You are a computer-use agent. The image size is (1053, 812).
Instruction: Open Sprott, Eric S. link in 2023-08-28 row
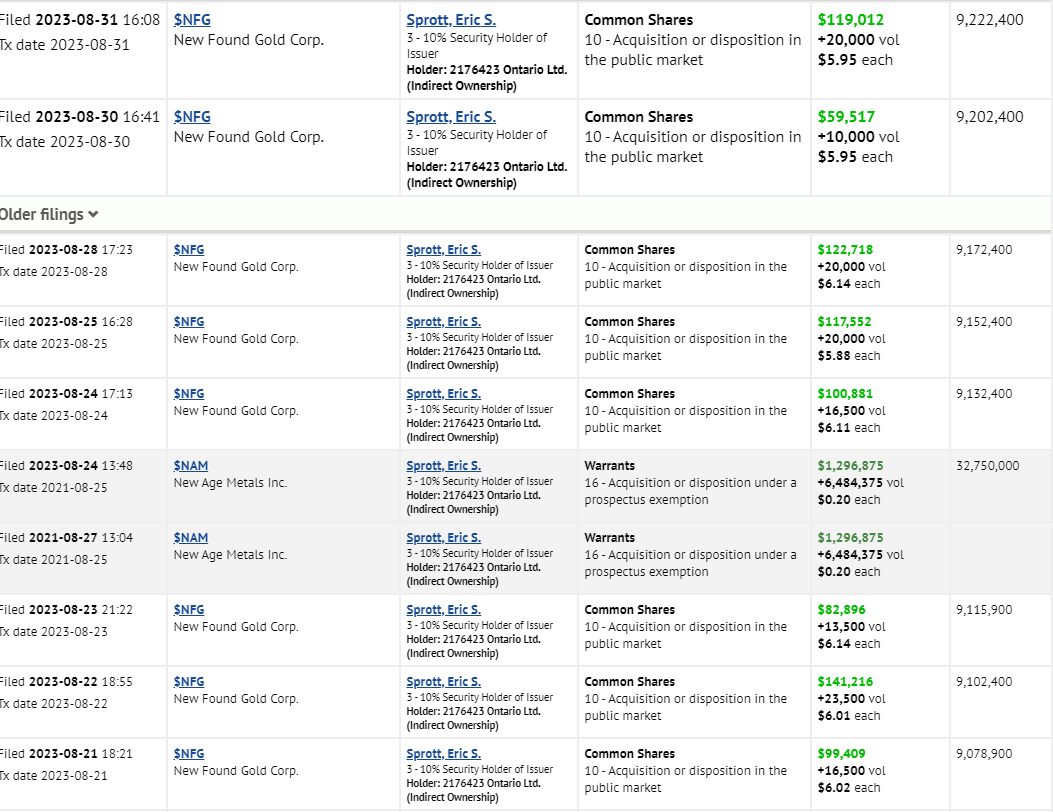click(x=444, y=250)
